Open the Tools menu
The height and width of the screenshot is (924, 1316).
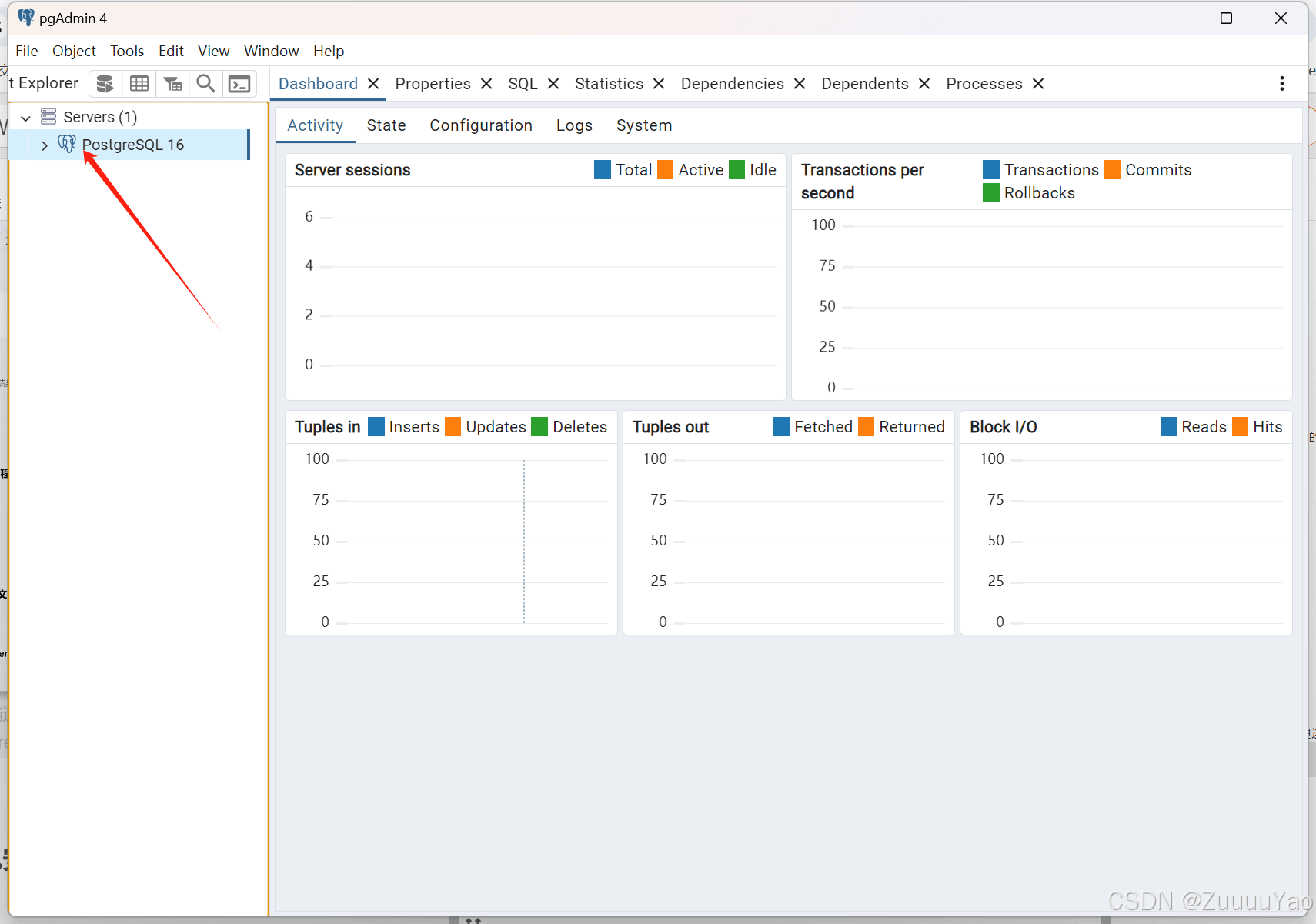[x=127, y=51]
